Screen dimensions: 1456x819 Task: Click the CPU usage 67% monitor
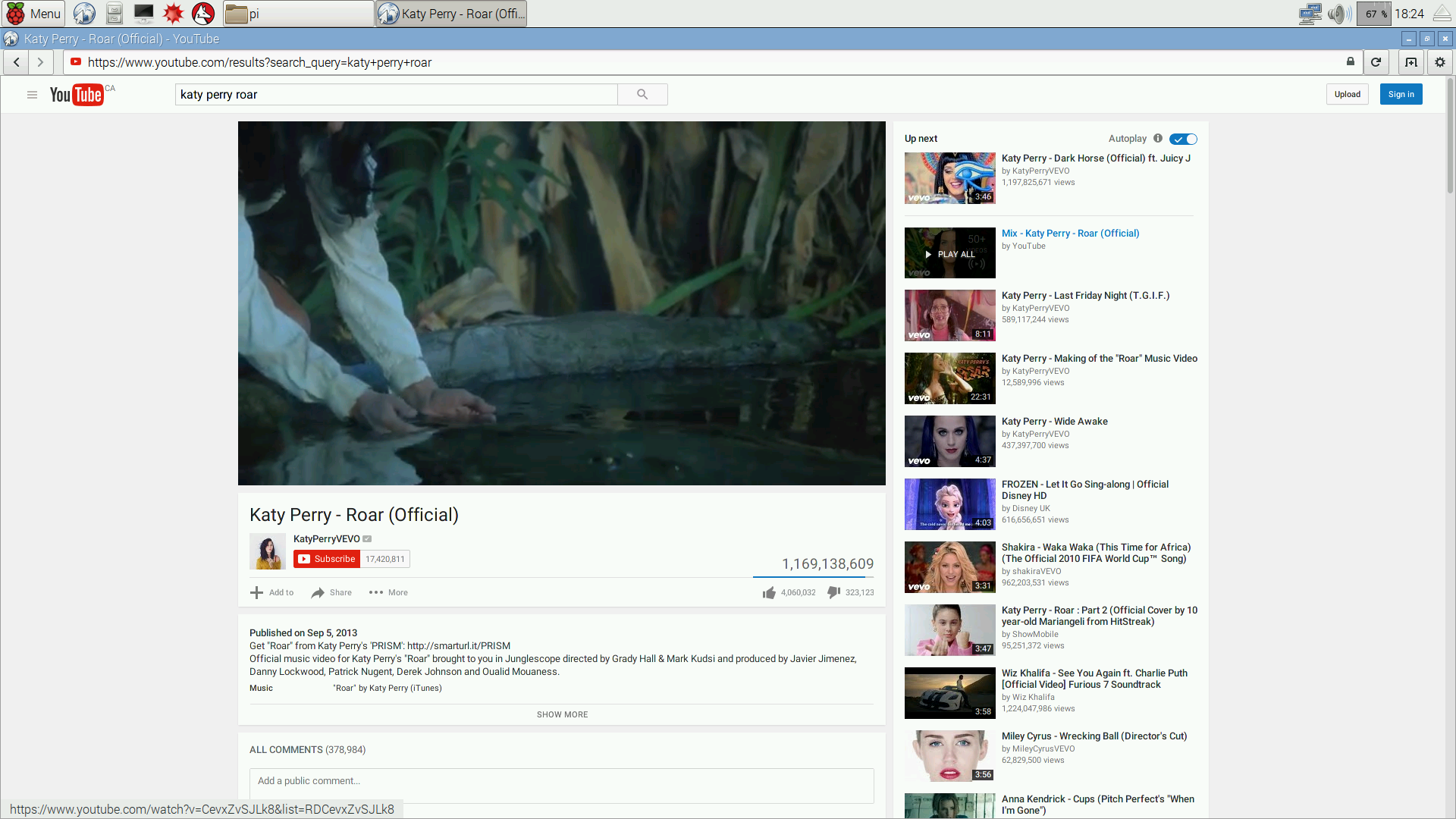click(x=1374, y=14)
